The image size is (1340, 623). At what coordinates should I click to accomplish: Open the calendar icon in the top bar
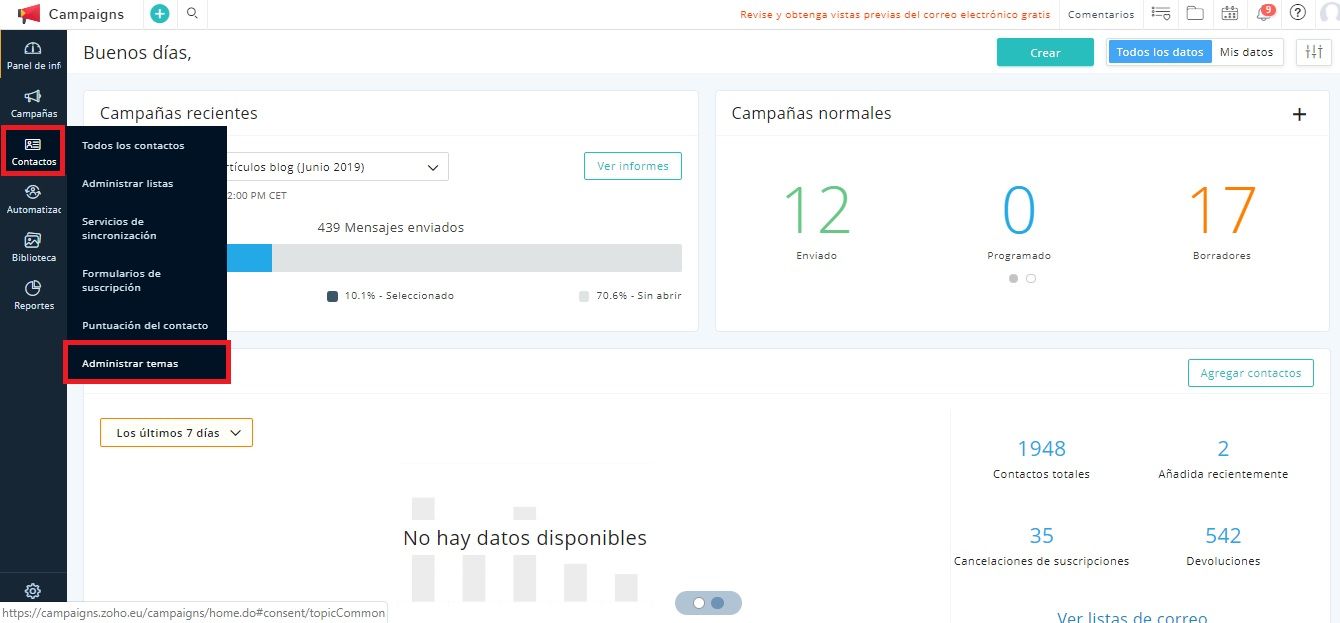point(1228,14)
